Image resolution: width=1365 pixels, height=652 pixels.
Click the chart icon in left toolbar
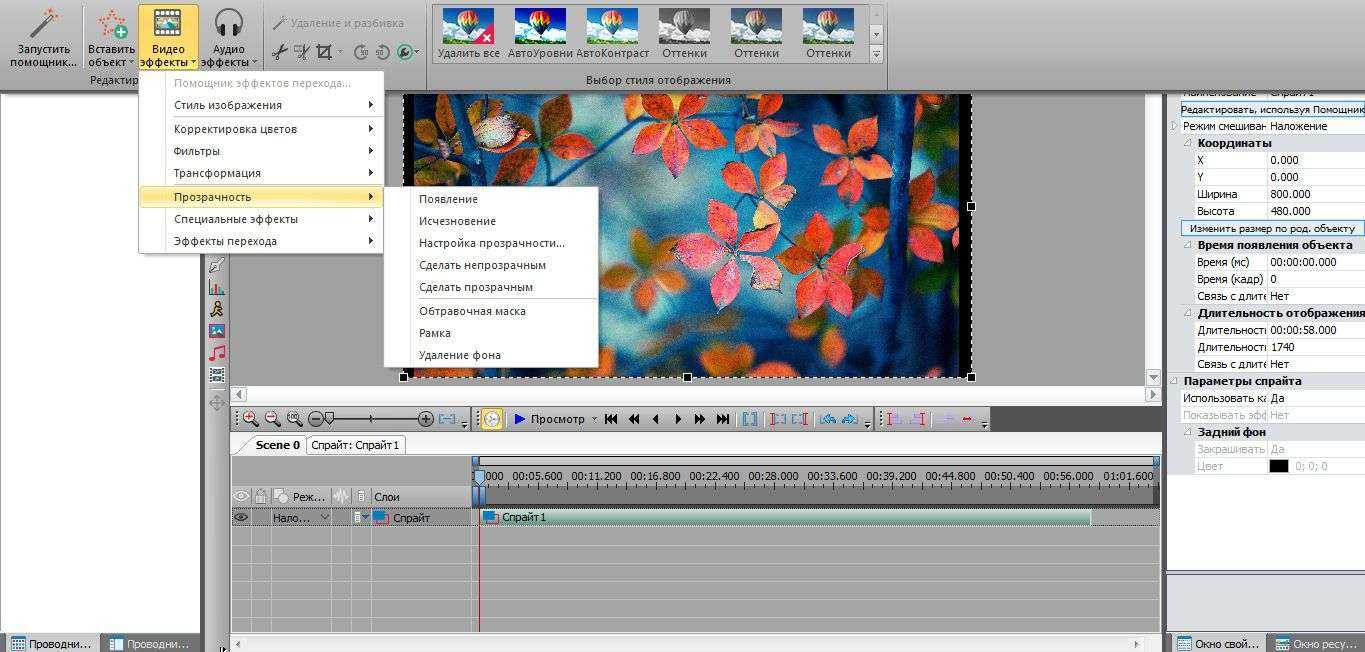point(217,287)
